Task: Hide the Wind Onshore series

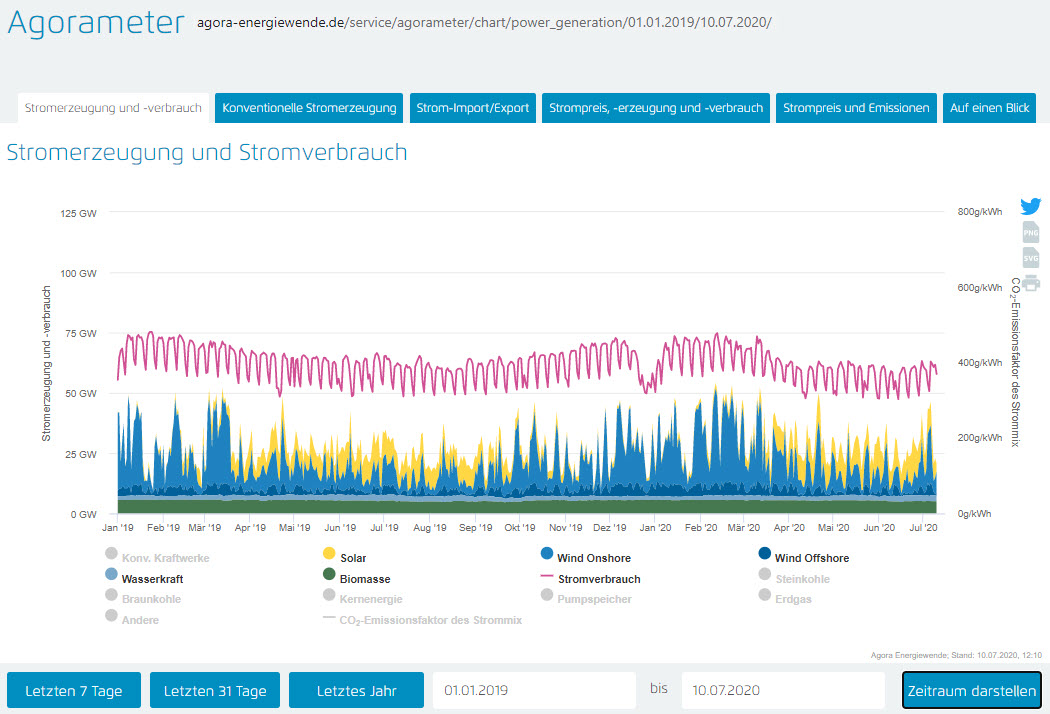Action: click(x=594, y=558)
